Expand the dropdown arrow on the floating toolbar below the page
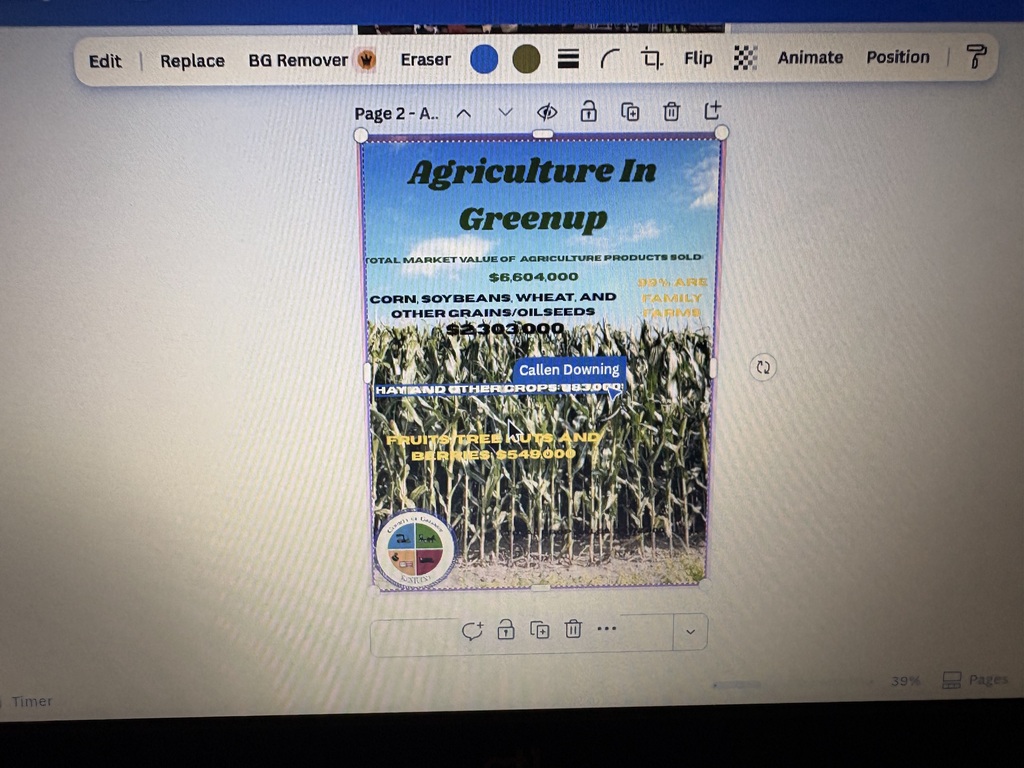The height and width of the screenshot is (768, 1024). (x=690, y=632)
